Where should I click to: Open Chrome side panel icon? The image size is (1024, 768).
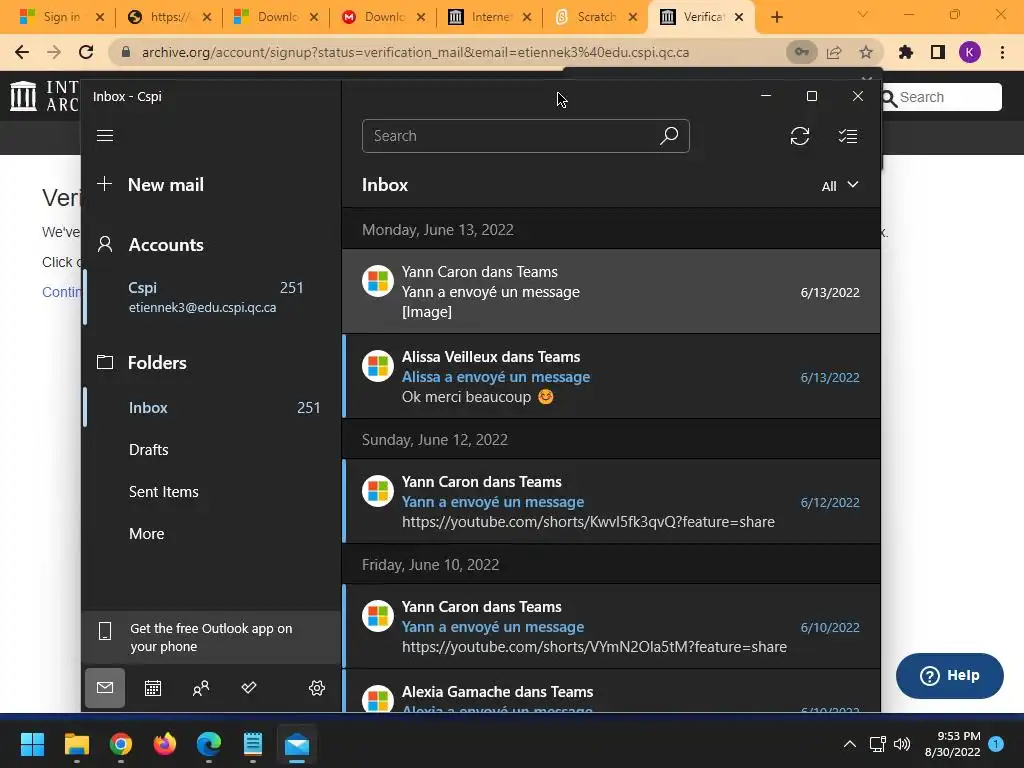(x=938, y=52)
